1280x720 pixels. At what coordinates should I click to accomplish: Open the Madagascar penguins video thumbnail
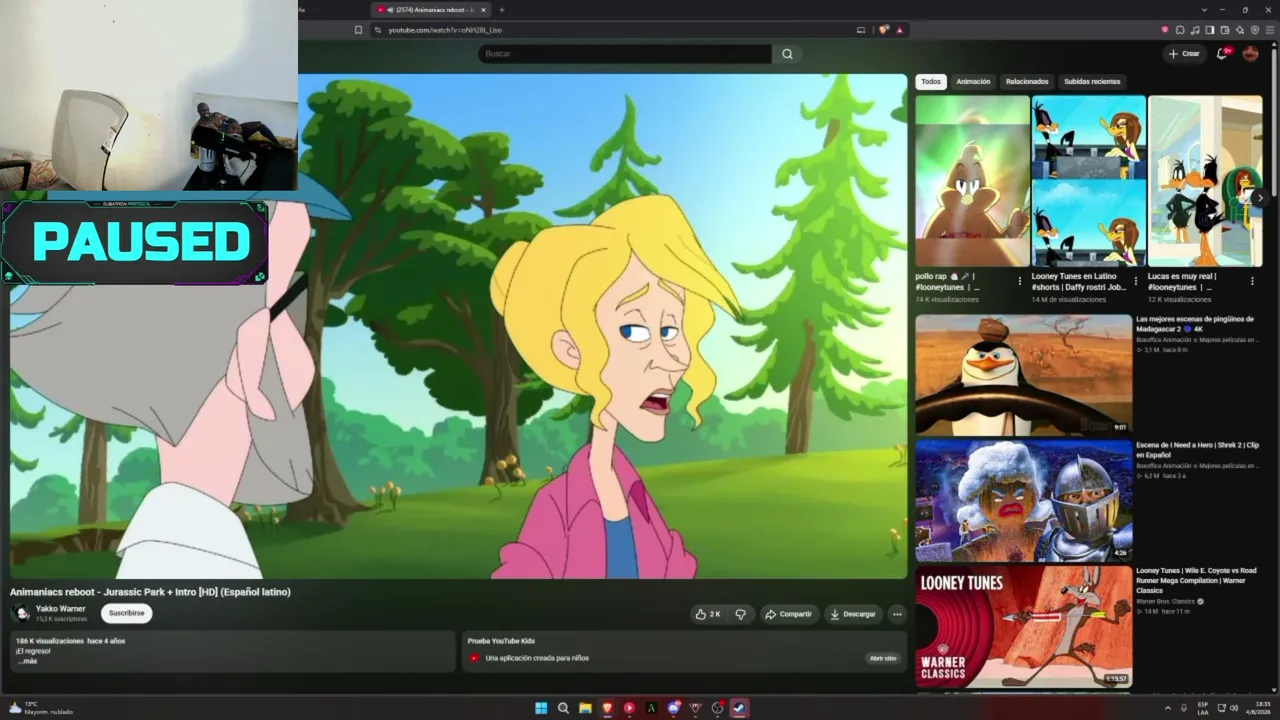[1024, 374]
